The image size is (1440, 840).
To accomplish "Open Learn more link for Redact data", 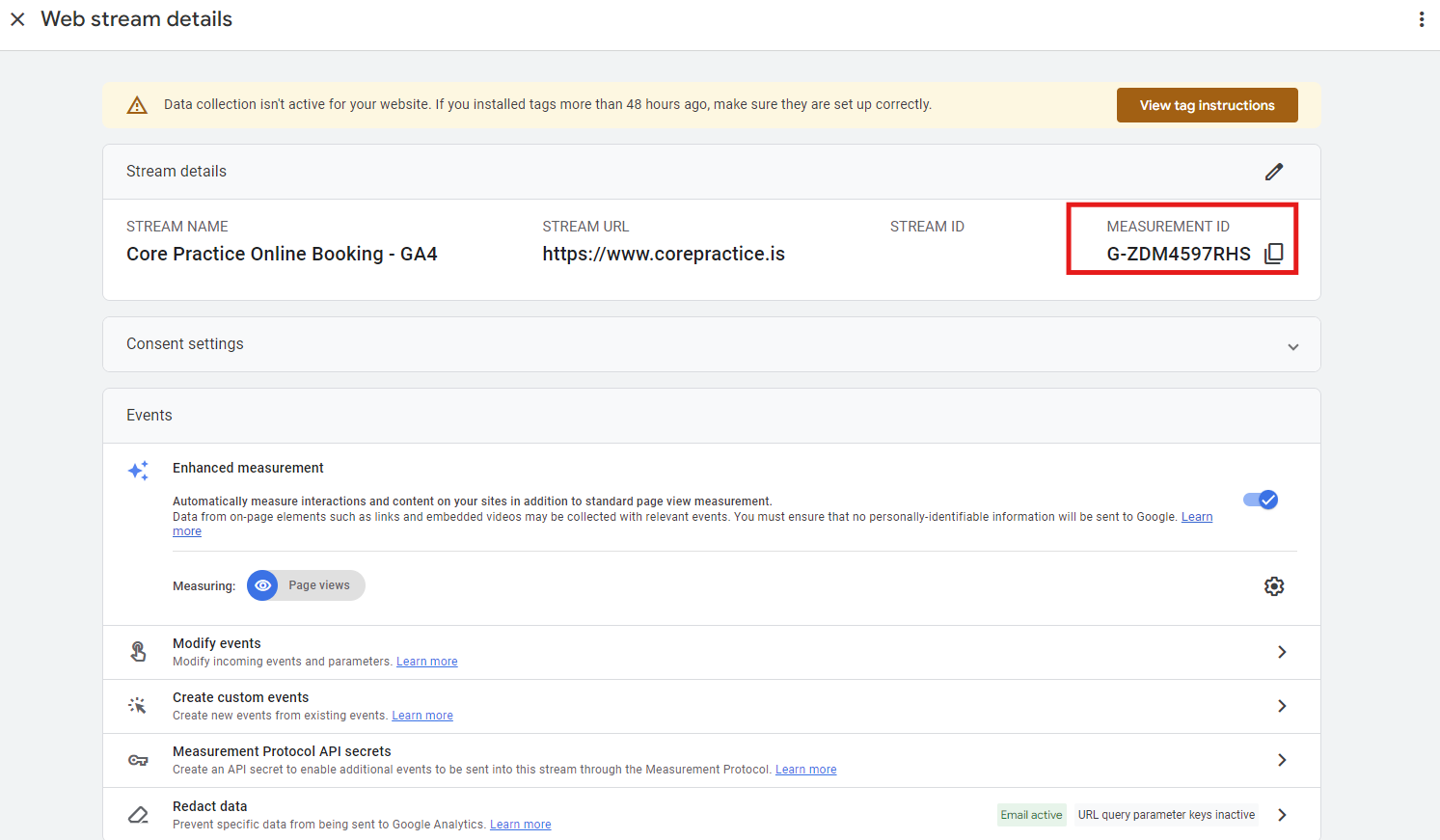I will [521, 825].
